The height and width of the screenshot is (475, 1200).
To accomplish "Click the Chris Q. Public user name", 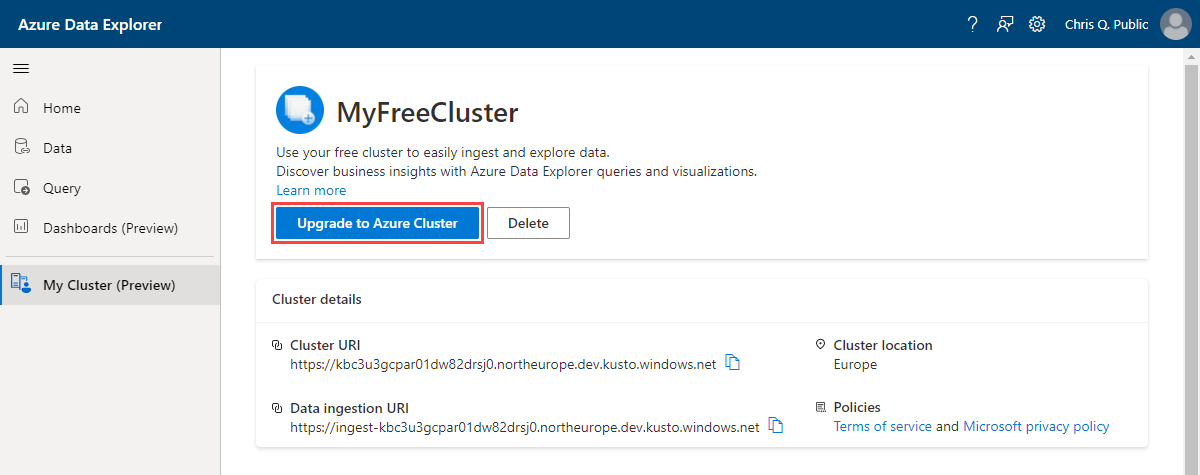I will 1107,24.
